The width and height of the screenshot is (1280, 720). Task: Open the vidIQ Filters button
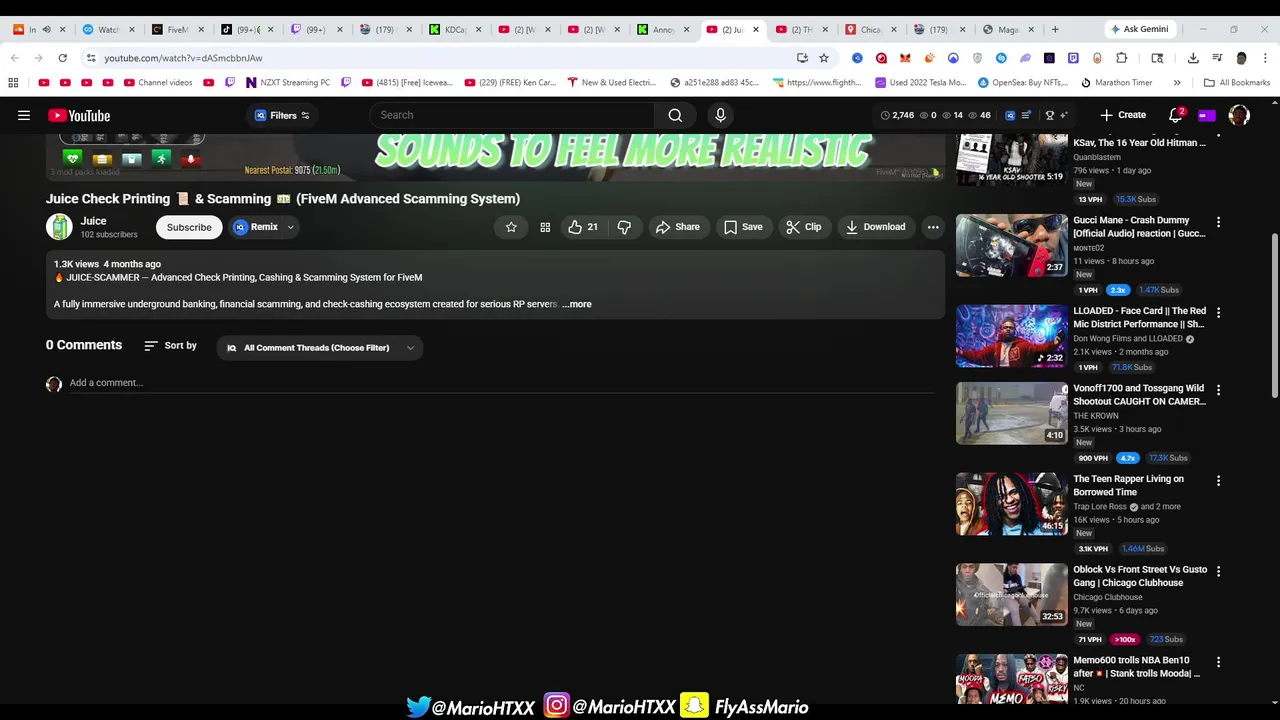(x=282, y=115)
